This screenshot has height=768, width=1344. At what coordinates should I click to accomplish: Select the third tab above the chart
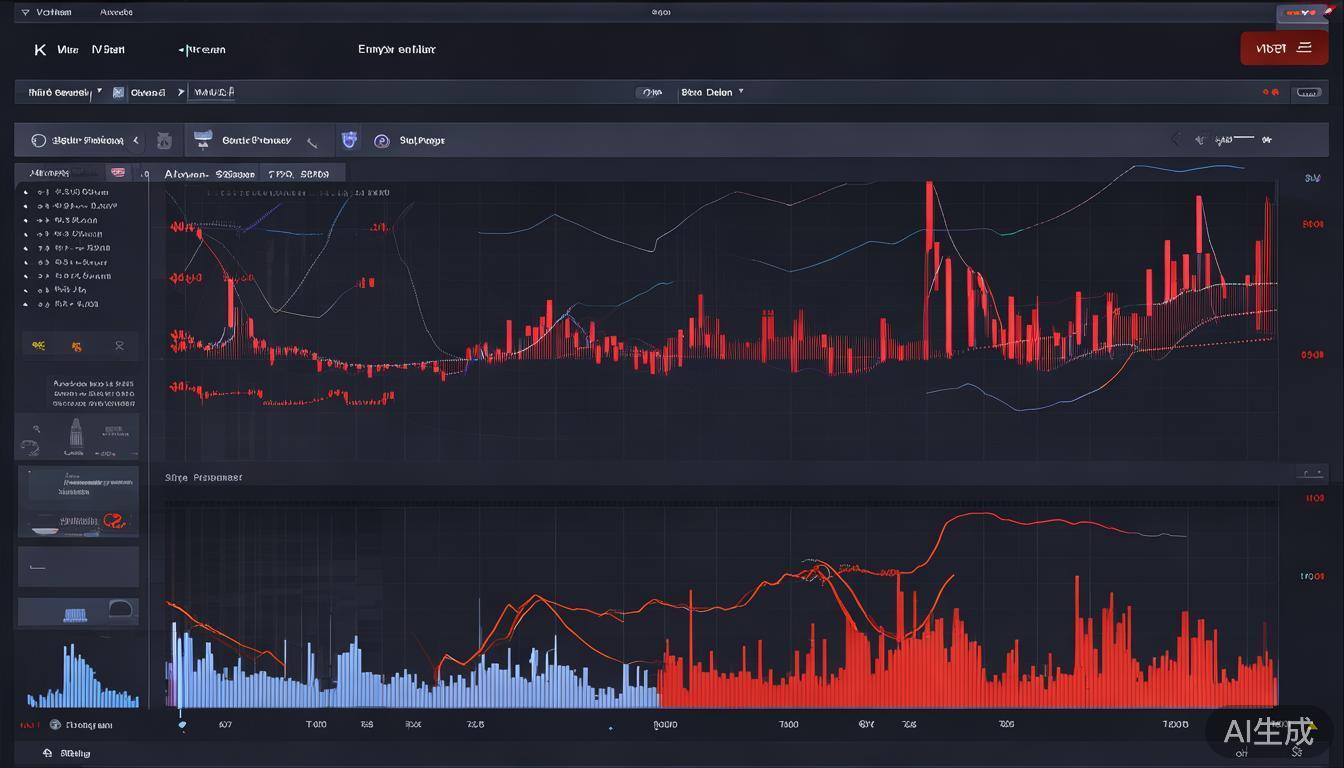[x=298, y=174]
